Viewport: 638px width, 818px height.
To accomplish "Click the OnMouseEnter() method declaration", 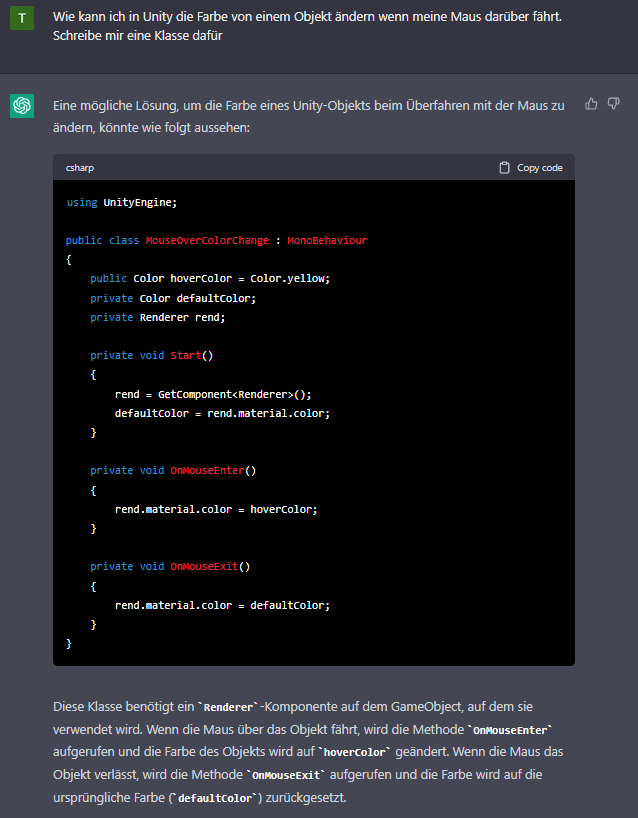I will coord(173,471).
